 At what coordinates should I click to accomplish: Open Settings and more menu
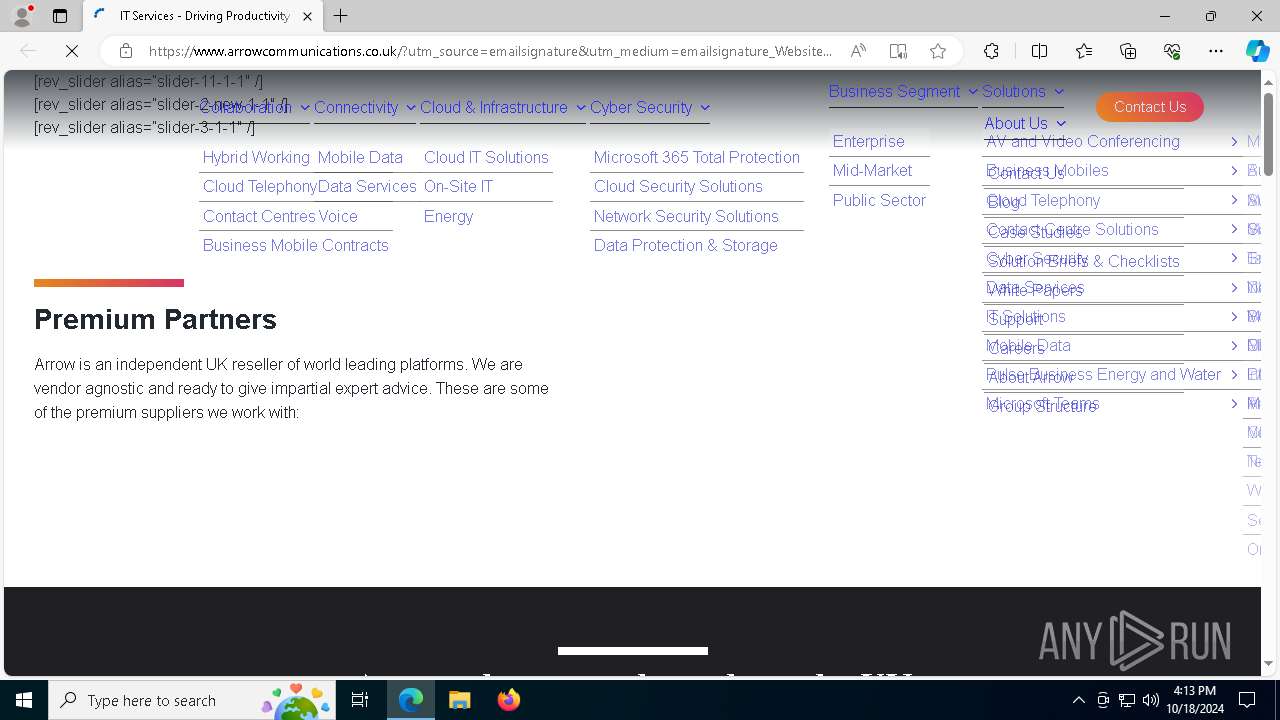(1216, 51)
